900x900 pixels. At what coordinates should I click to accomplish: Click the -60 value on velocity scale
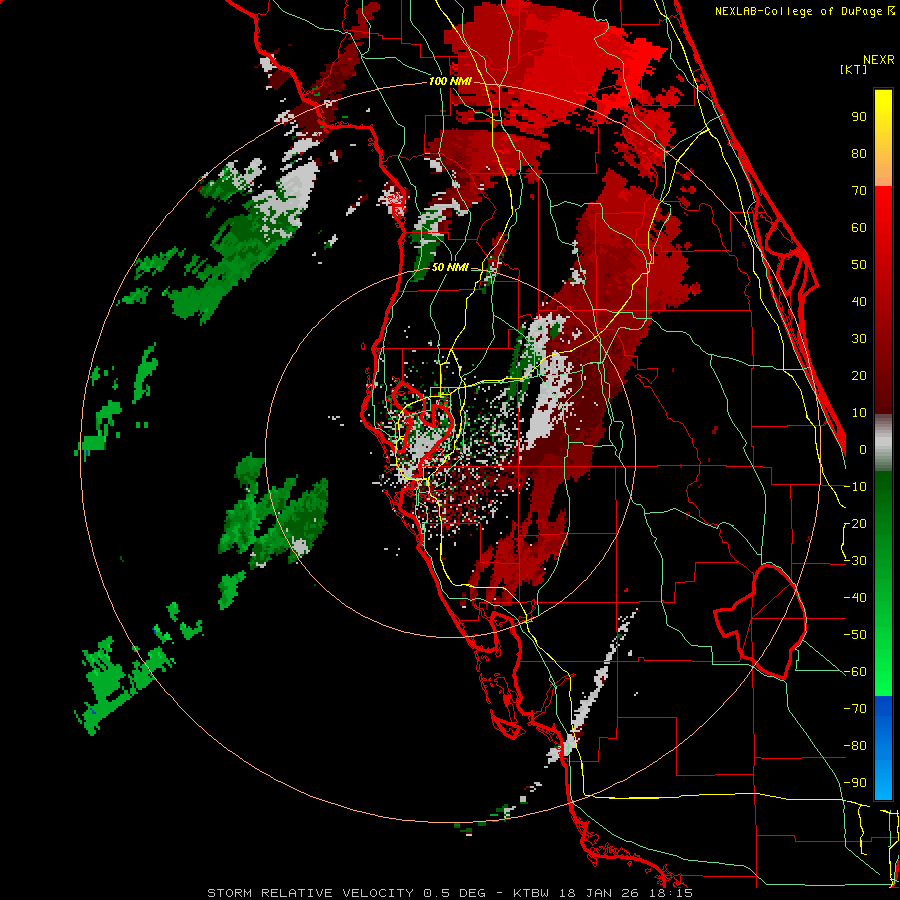pos(855,672)
